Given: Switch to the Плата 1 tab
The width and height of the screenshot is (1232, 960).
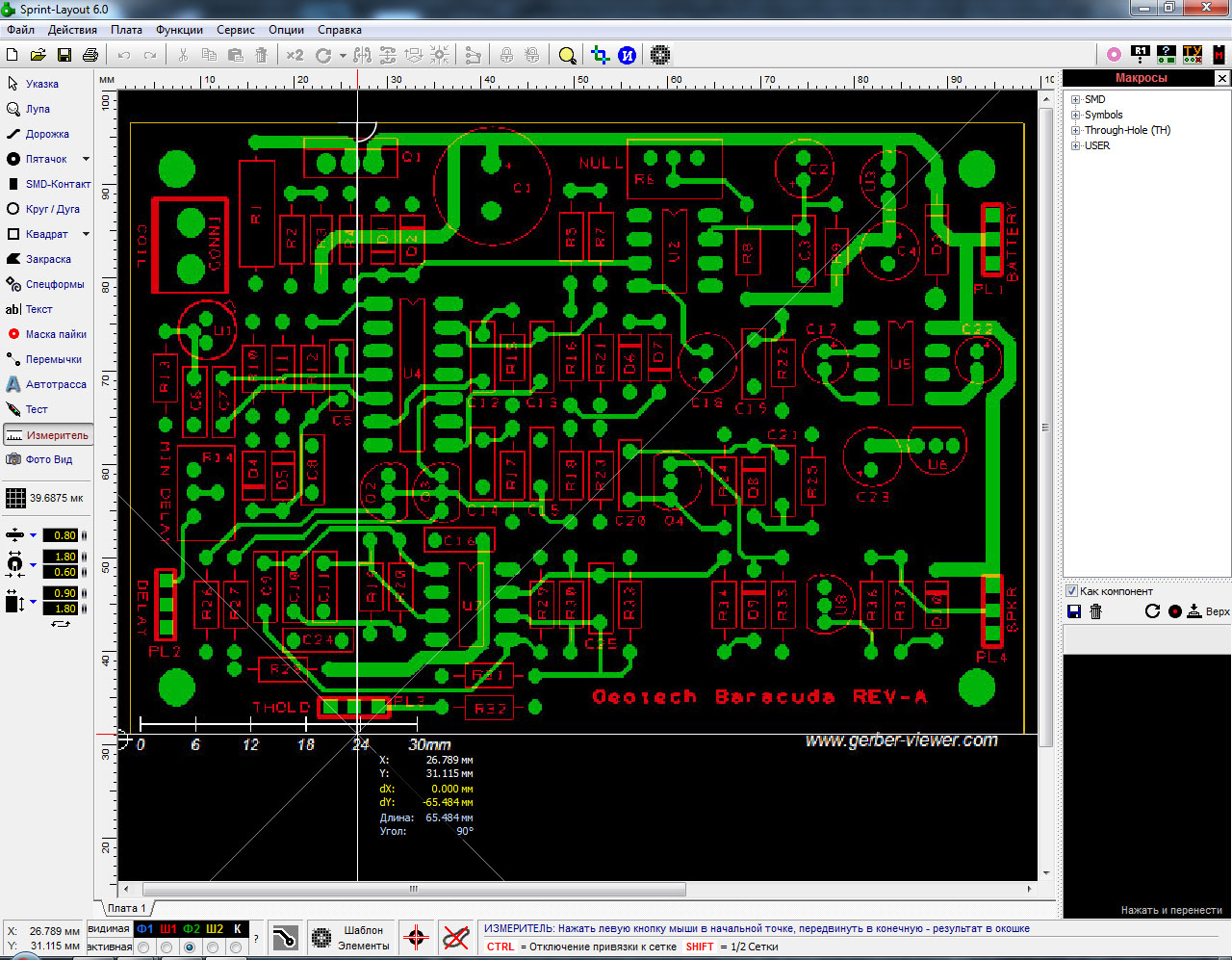Looking at the screenshot, I should (x=126, y=908).
